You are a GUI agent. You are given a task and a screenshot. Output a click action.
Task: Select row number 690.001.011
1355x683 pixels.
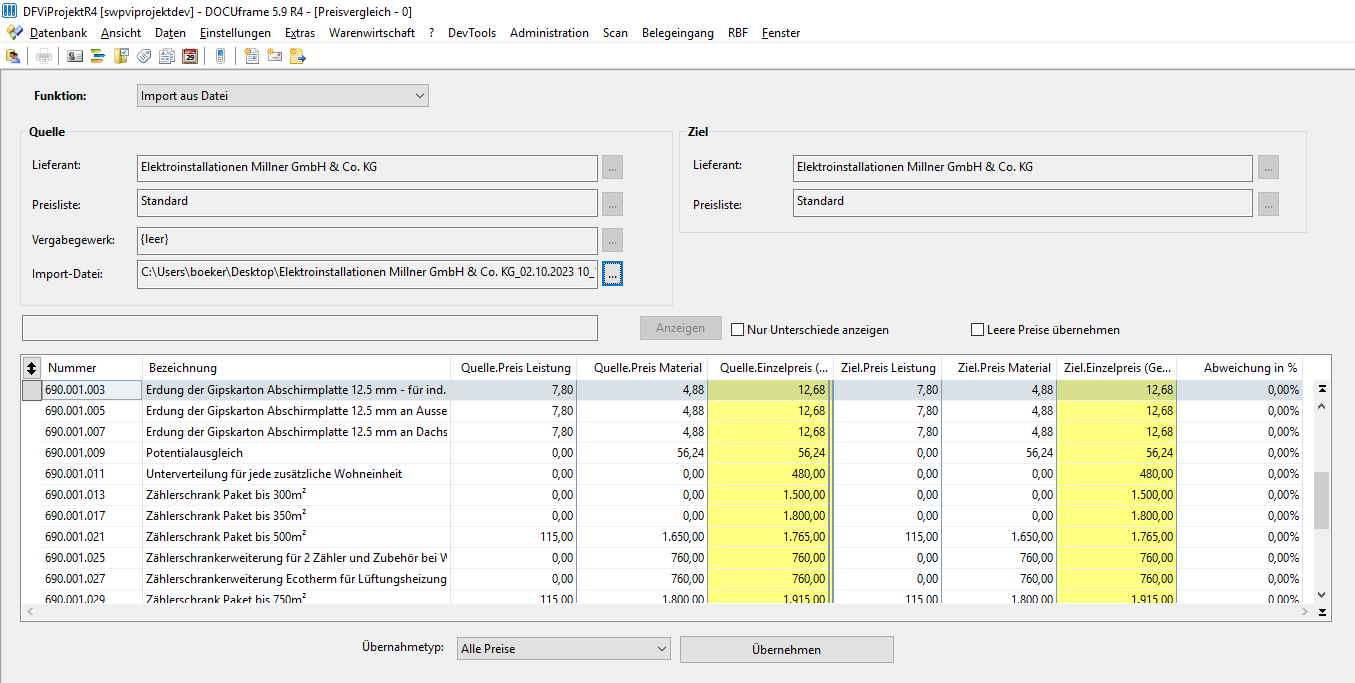pyautogui.click(x=75, y=474)
